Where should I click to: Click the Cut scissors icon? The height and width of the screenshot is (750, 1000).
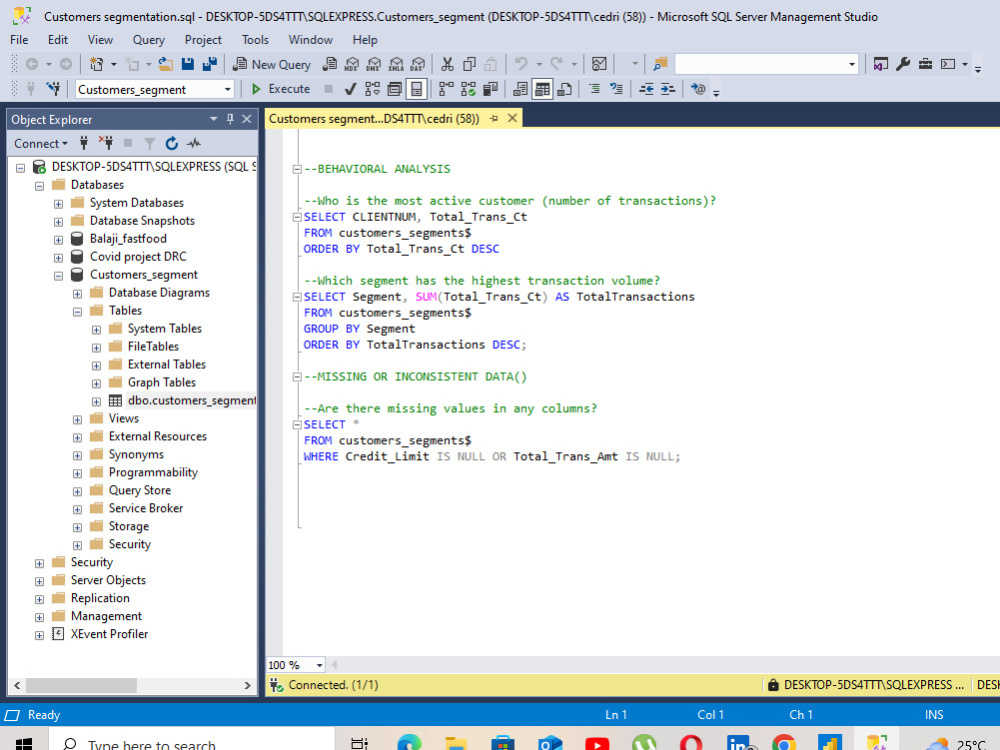tap(447, 64)
